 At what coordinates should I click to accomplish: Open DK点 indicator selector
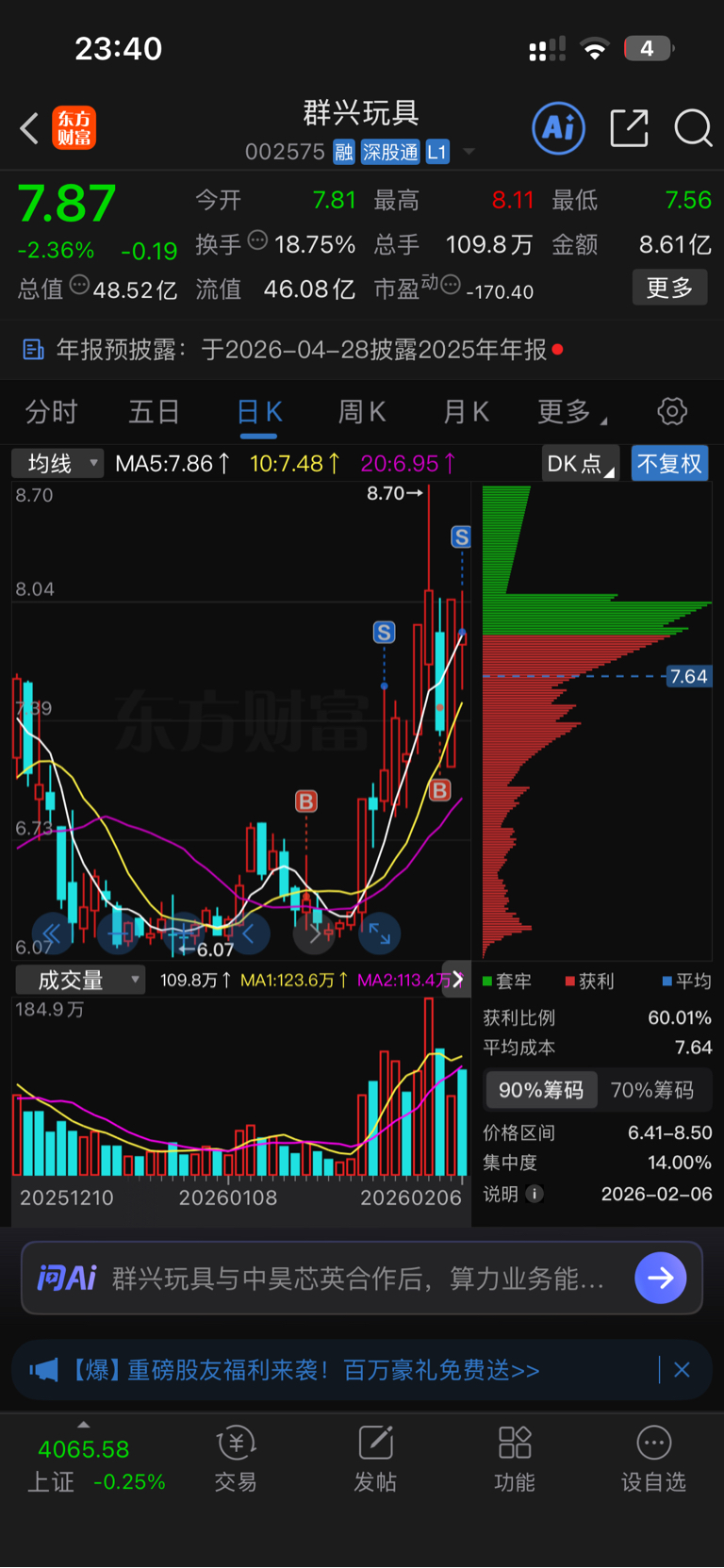pos(580,464)
